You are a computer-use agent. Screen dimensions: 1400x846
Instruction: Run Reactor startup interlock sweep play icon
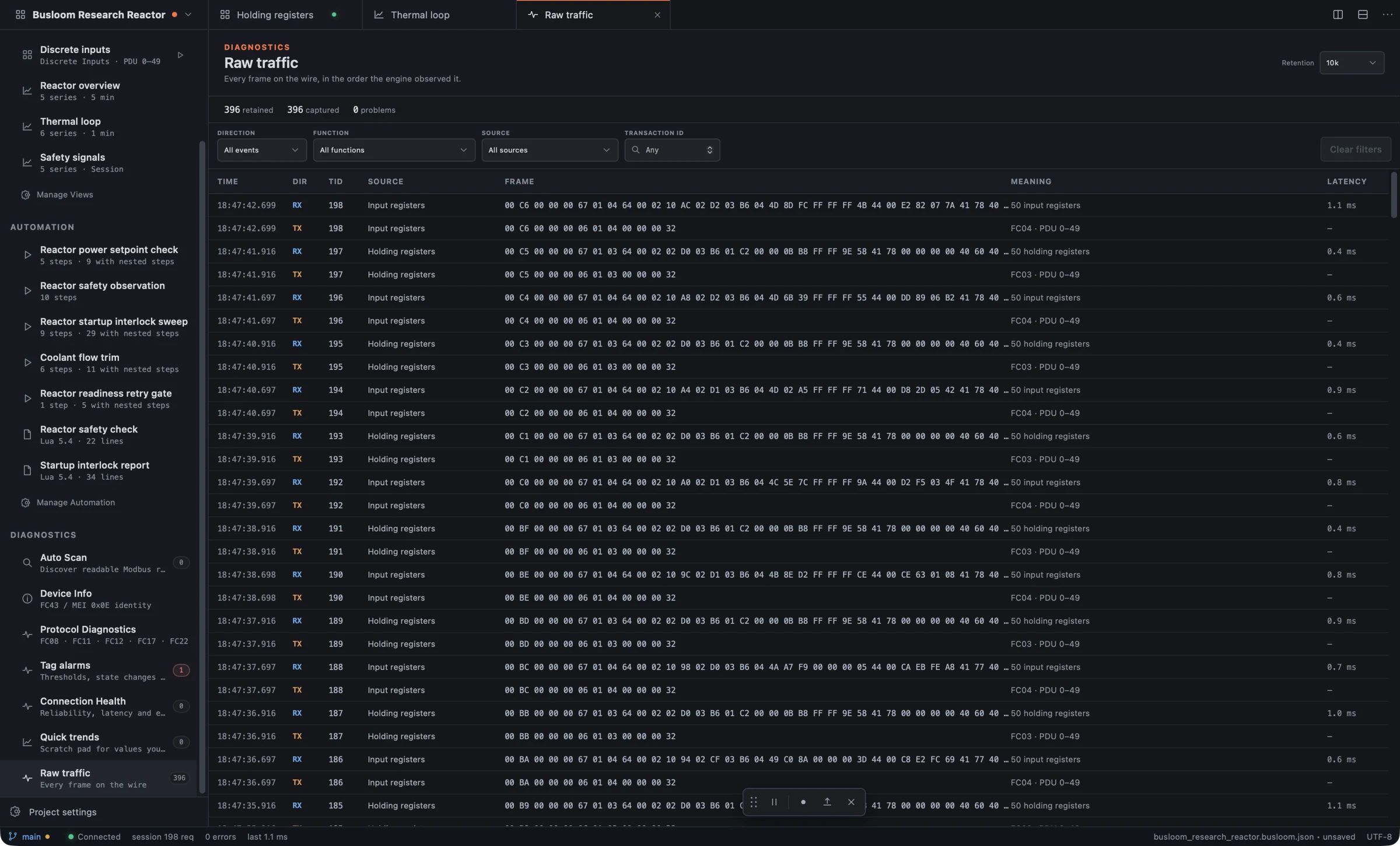tap(27, 327)
